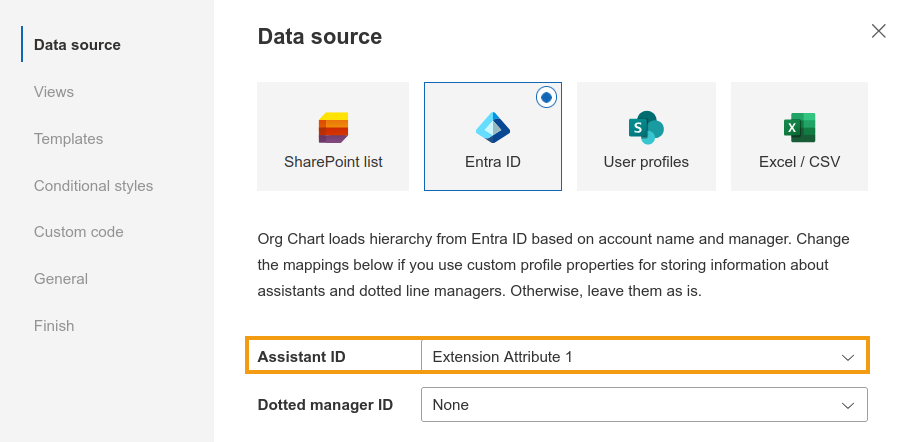Switch to the Custom code step
Image resolution: width=906 pixels, height=442 pixels.
pyautogui.click(x=79, y=232)
